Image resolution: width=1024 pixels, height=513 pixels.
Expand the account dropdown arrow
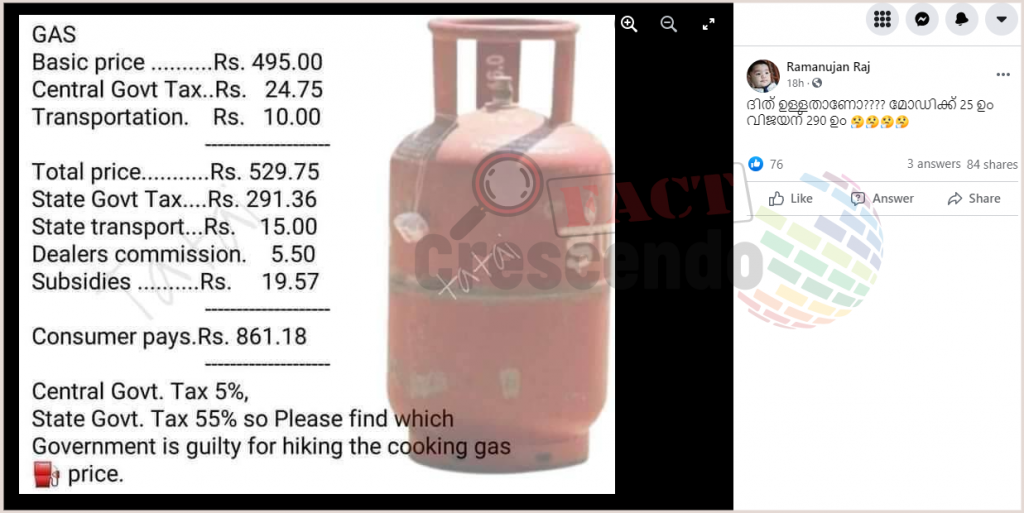(1001, 20)
